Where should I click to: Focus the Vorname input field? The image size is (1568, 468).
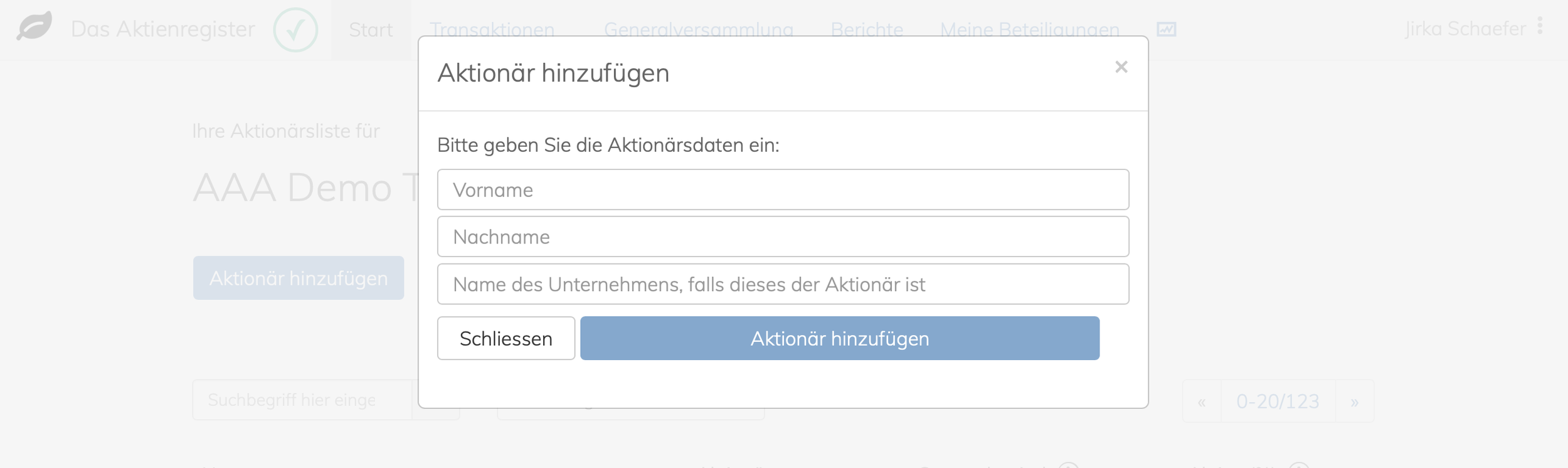783,189
